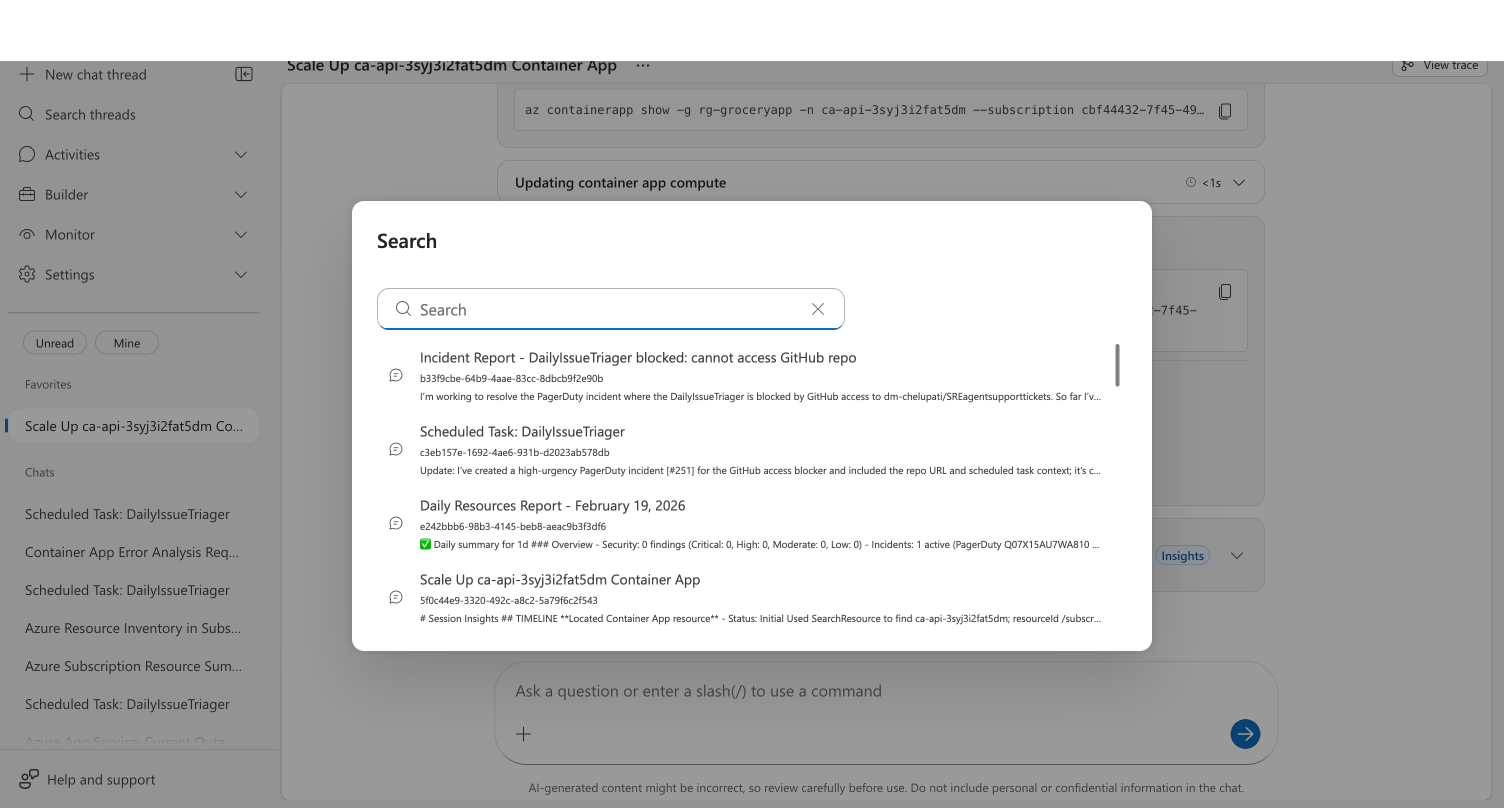This screenshot has height=808, width=1504.
Task: Open Scale Up Container App search result
Action: (745, 598)
